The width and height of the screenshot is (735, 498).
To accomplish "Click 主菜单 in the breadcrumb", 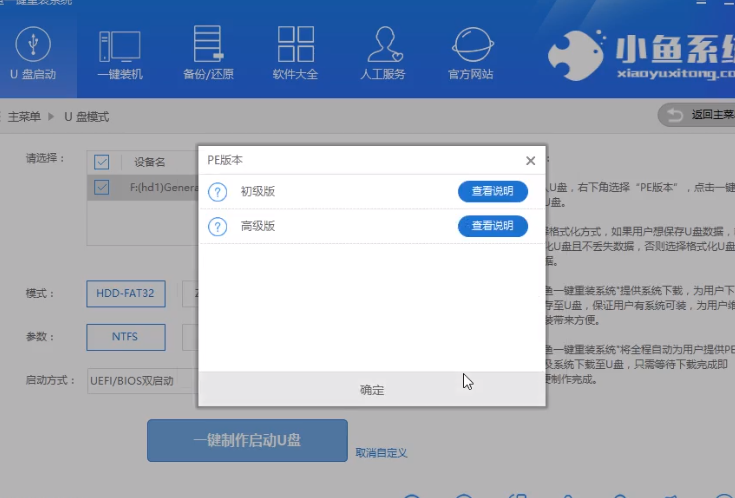I will pyautogui.click(x=24, y=117).
